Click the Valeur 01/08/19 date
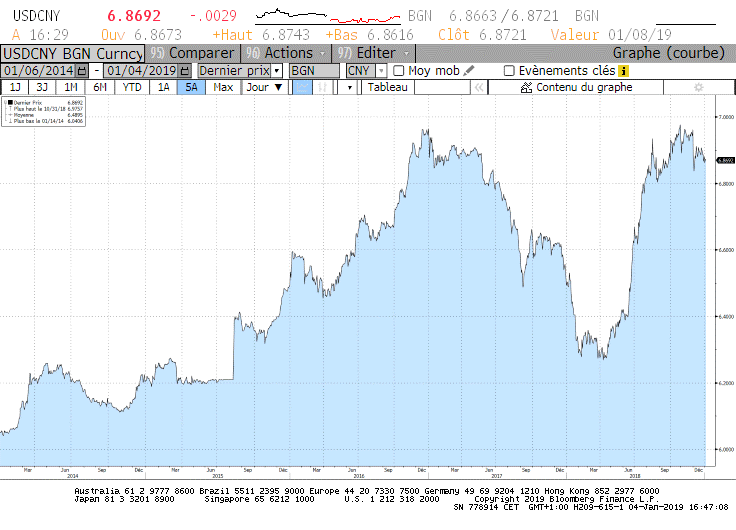This screenshot has width=736, height=530. pyautogui.click(x=611, y=35)
